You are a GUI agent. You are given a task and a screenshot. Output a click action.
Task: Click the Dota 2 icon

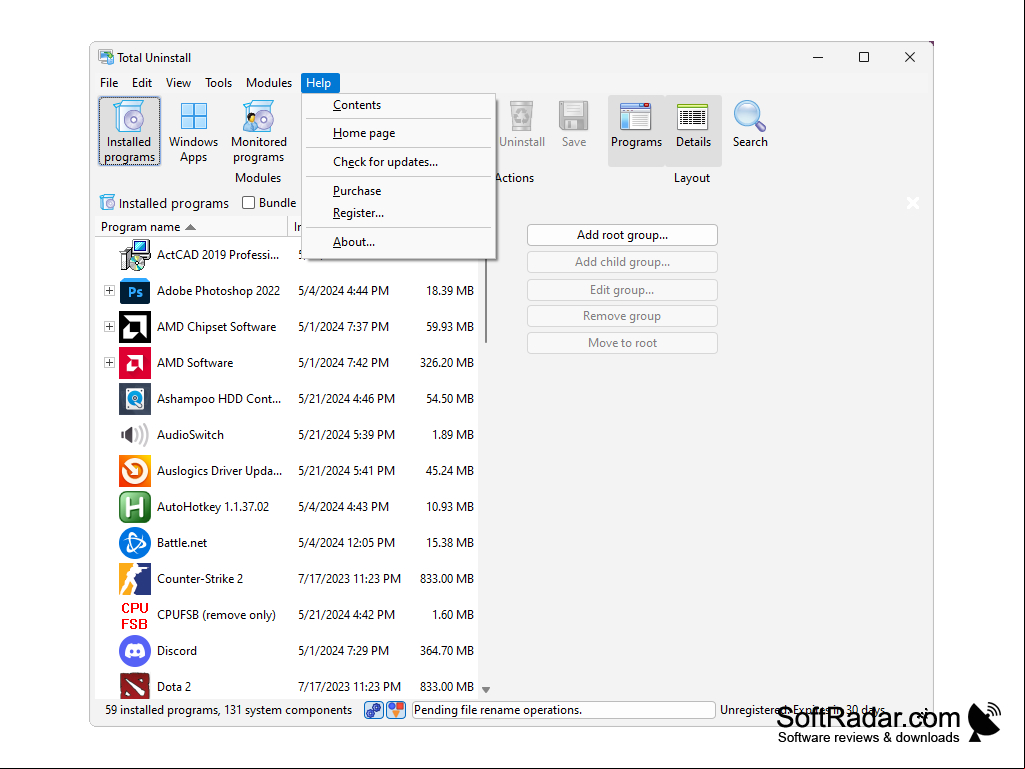click(135, 685)
